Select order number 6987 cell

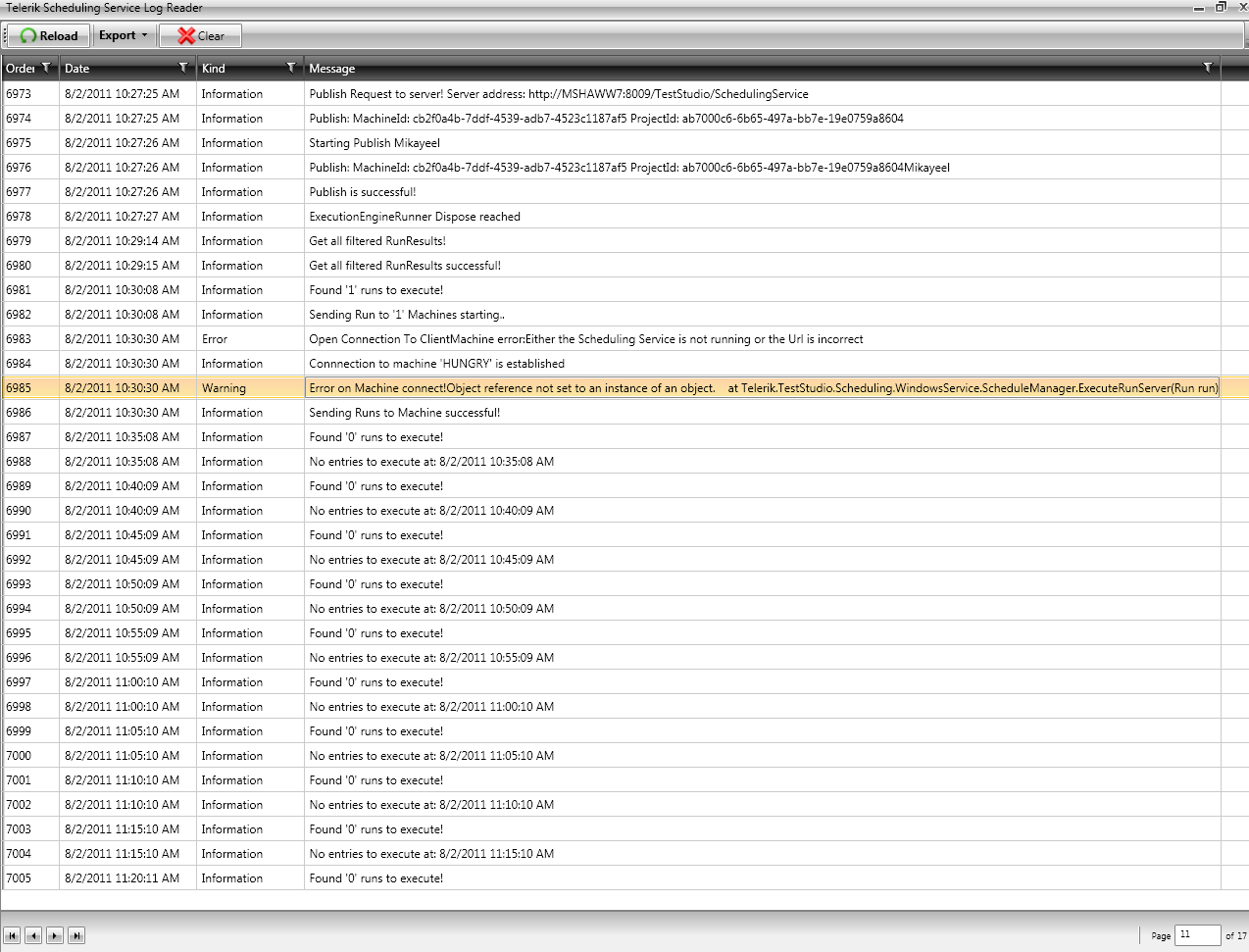click(30, 437)
